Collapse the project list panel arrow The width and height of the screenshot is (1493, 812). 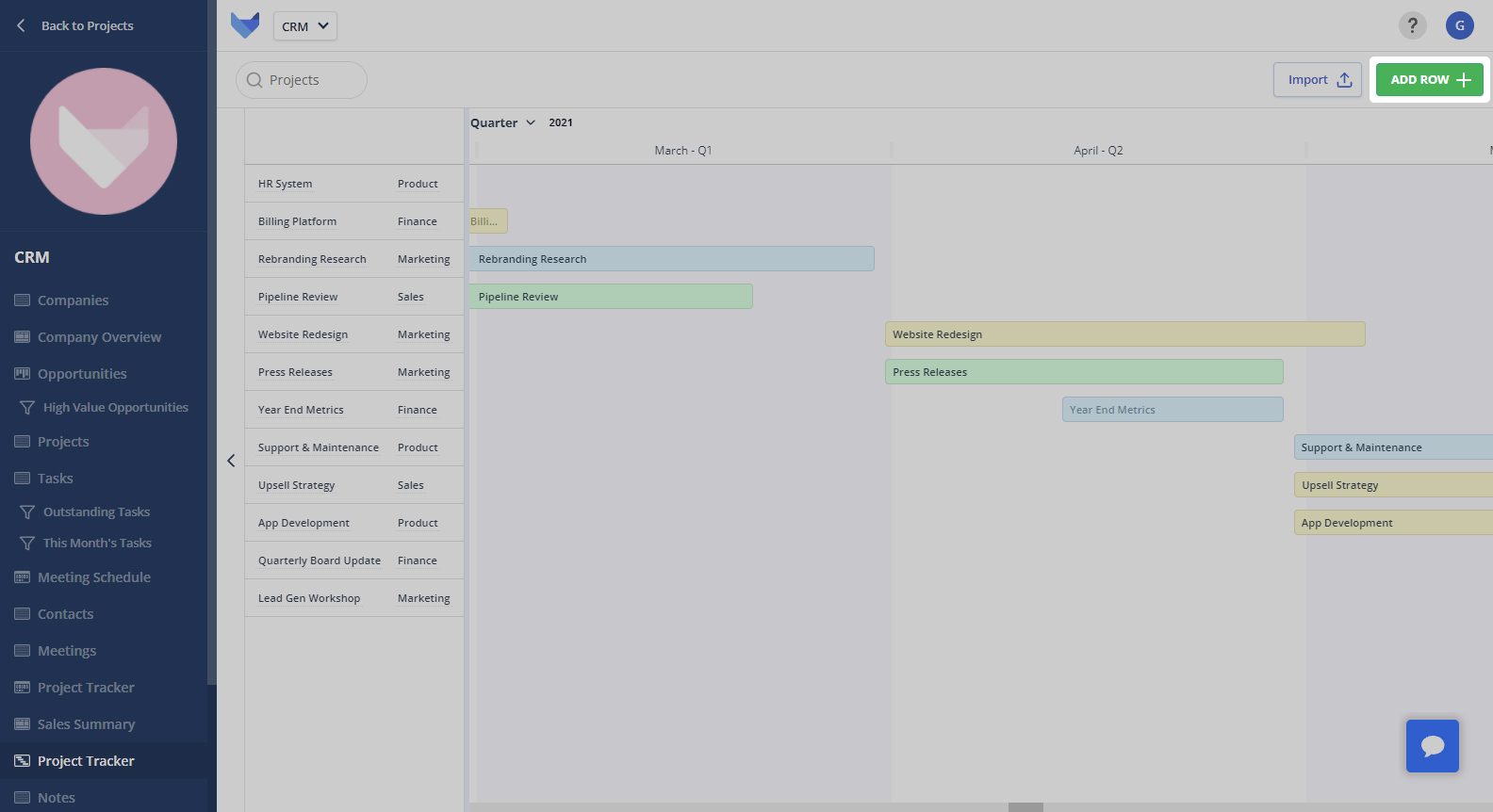pos(231,461)
